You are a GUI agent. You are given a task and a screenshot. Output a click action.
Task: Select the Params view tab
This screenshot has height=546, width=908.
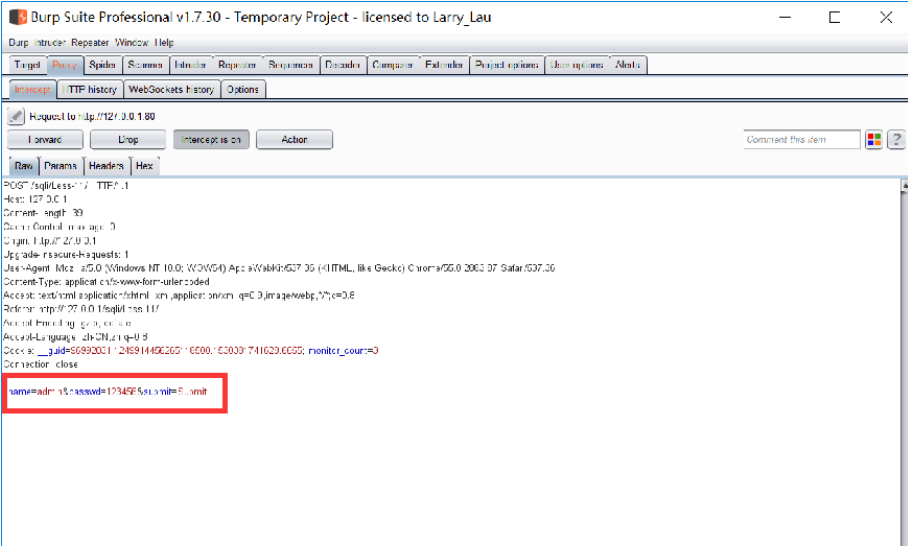pyautogui.click(x=60, y=166)
